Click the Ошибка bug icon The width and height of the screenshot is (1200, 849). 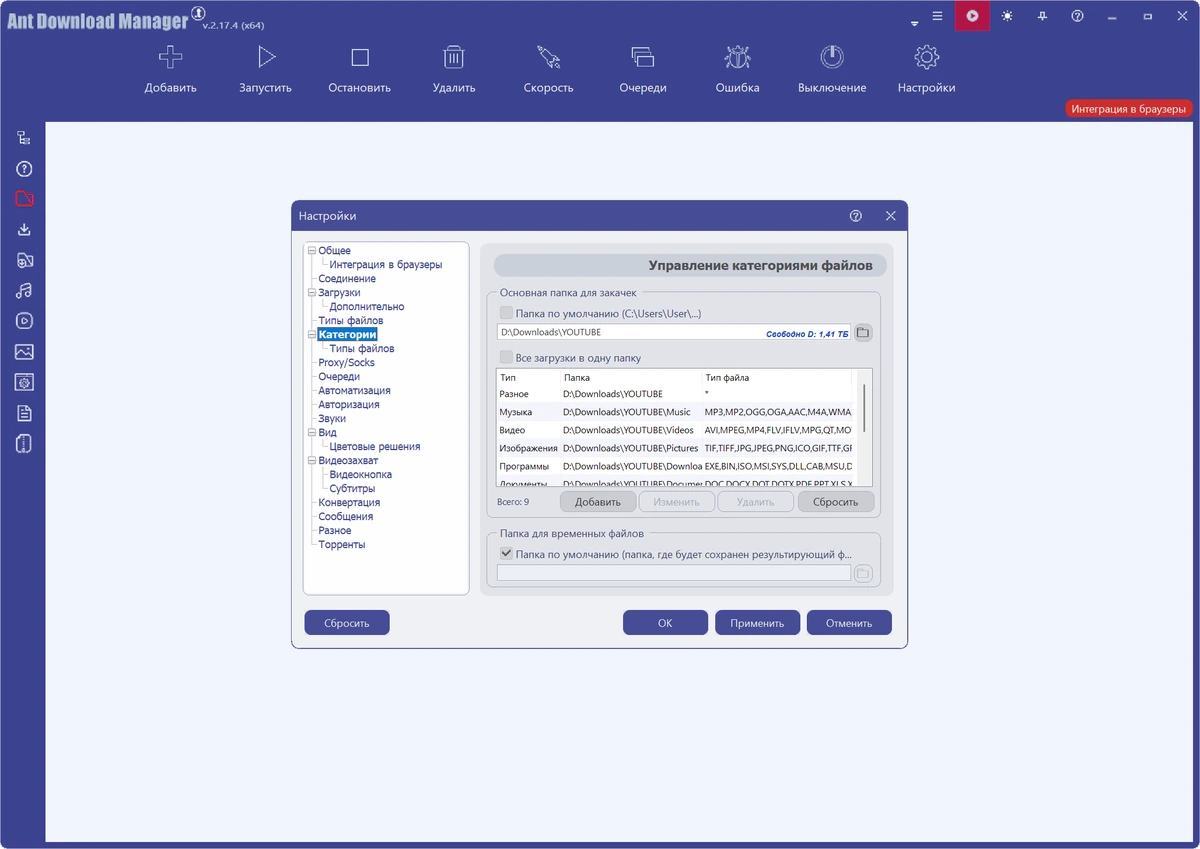737,57
